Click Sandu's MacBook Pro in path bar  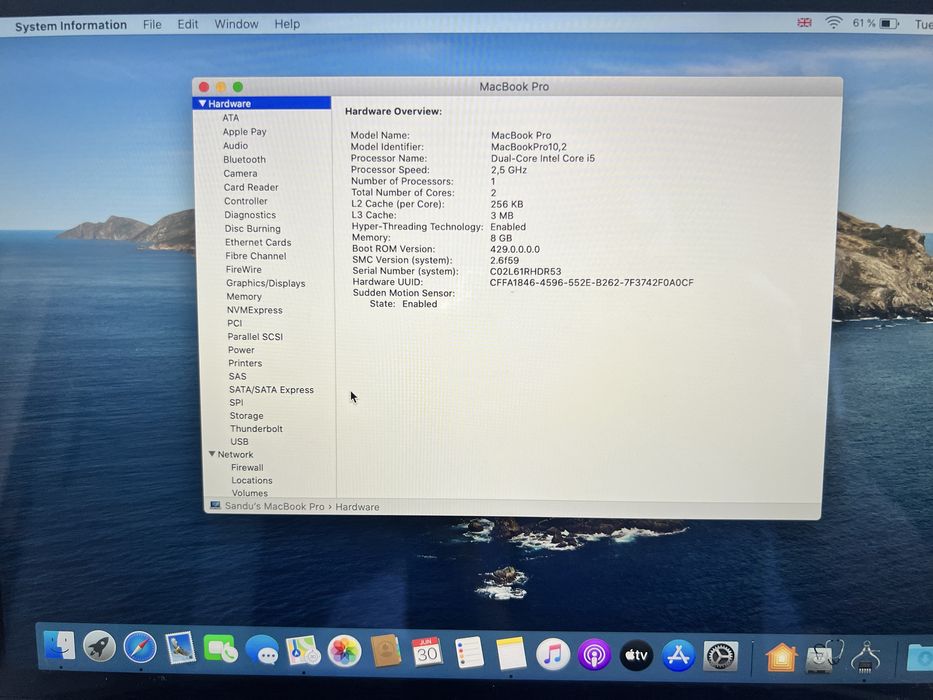click(275, 507)
